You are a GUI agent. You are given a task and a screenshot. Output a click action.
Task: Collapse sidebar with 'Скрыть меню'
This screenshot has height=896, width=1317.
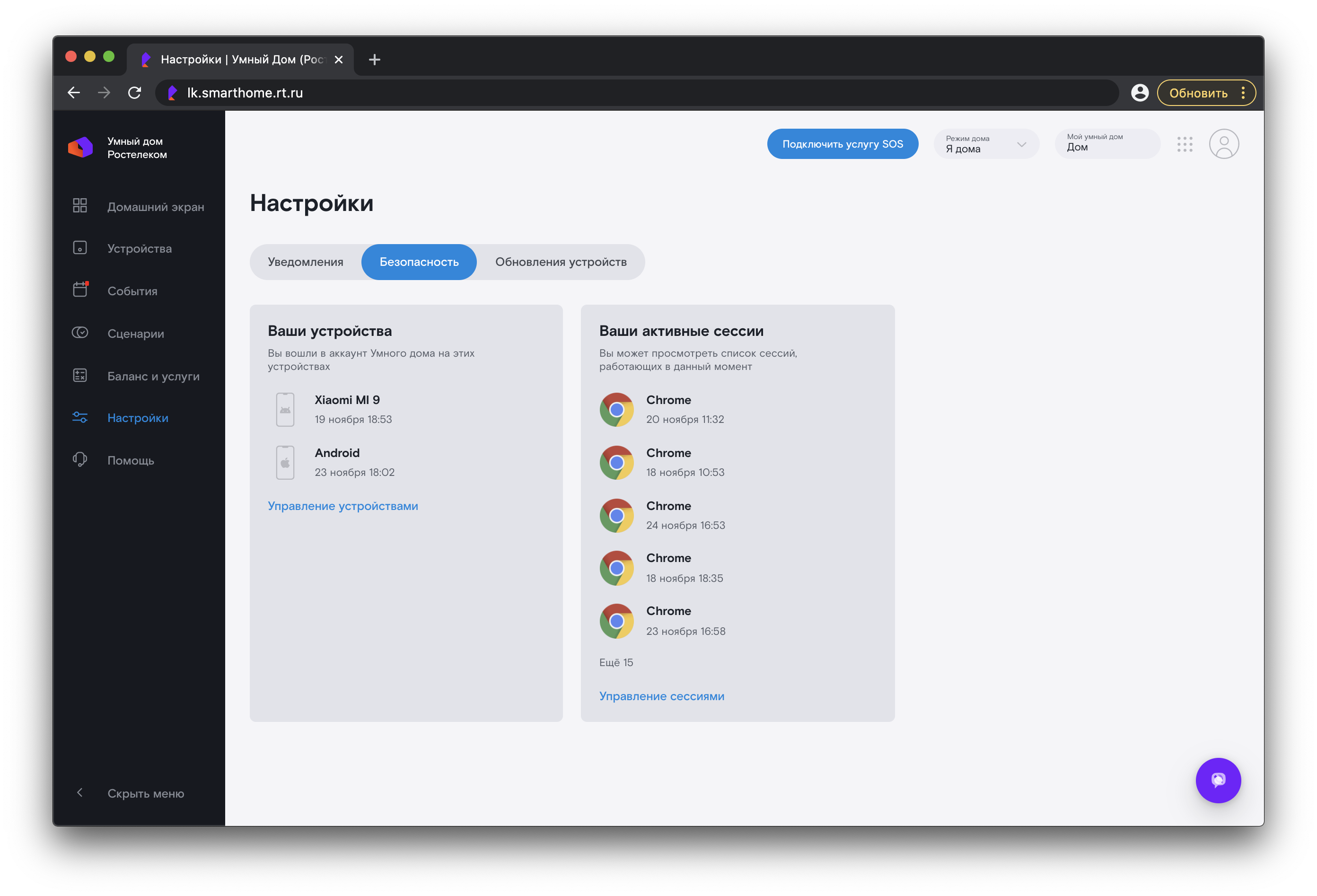coord(145,793)
